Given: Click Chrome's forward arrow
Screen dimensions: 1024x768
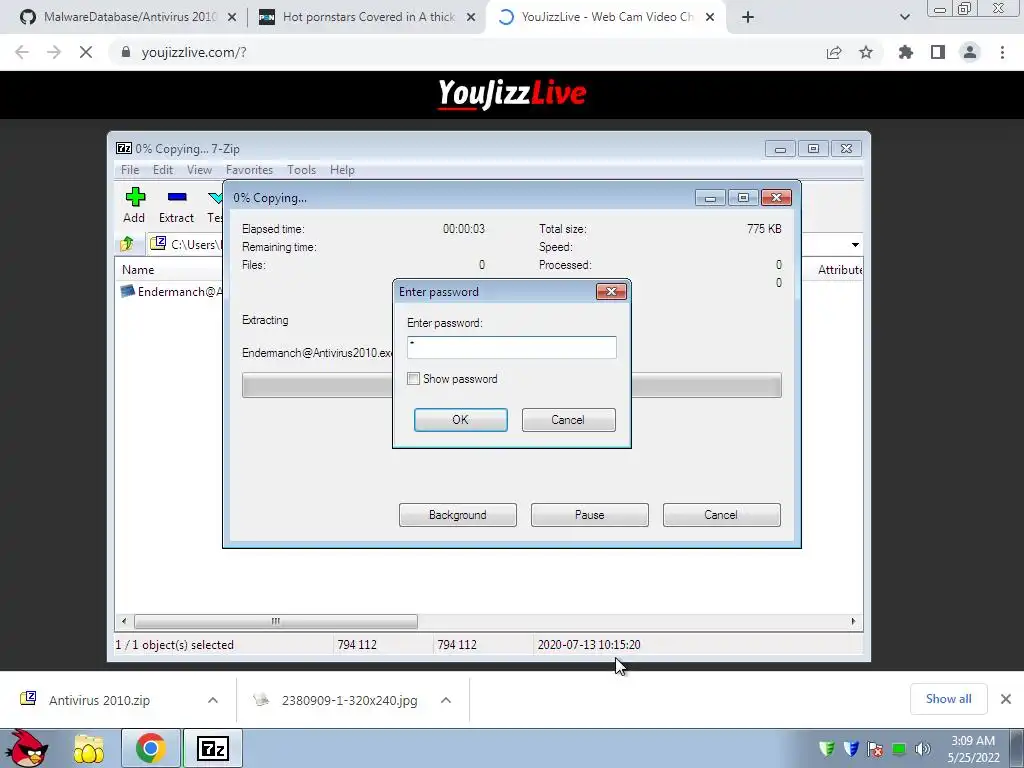Looking at the screenshot, I should [54, 52].
